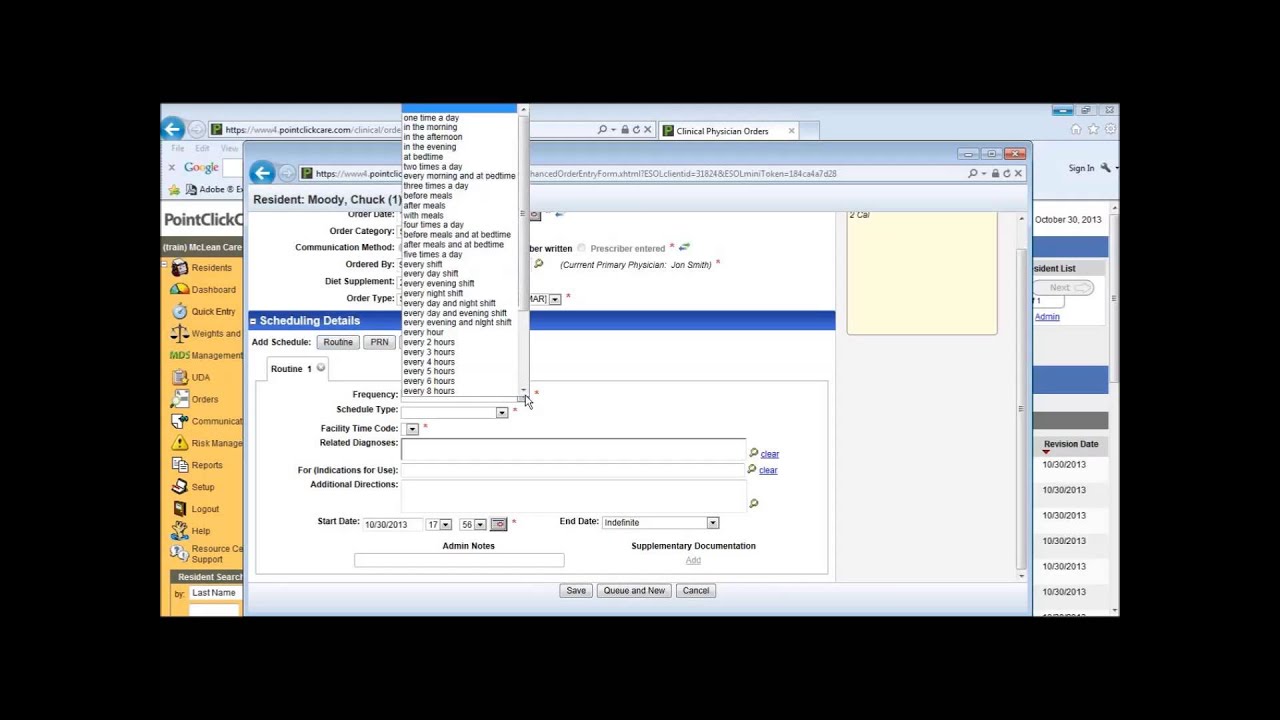Image resolution: width=1280 pixels, height=720 pixels.
Task: Click the Additional Directions search magnifier
Action: tap(753, 503)
